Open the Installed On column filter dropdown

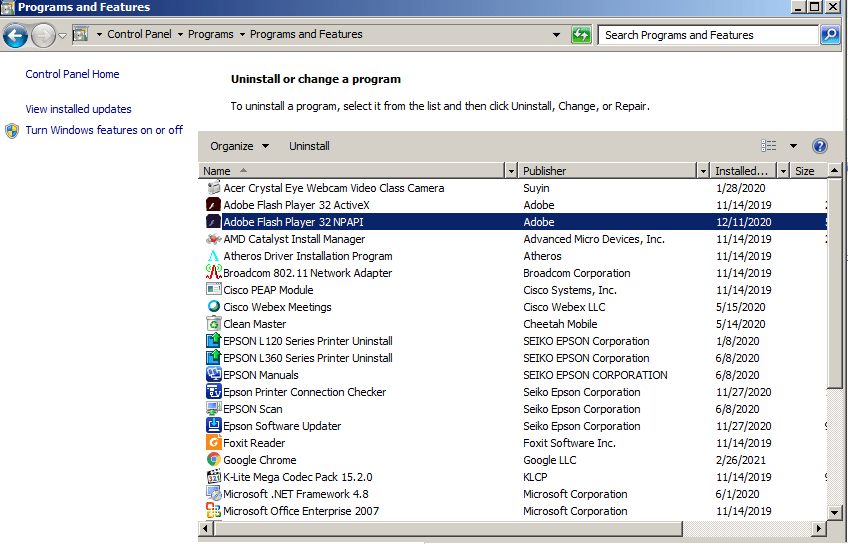point(783,171)
